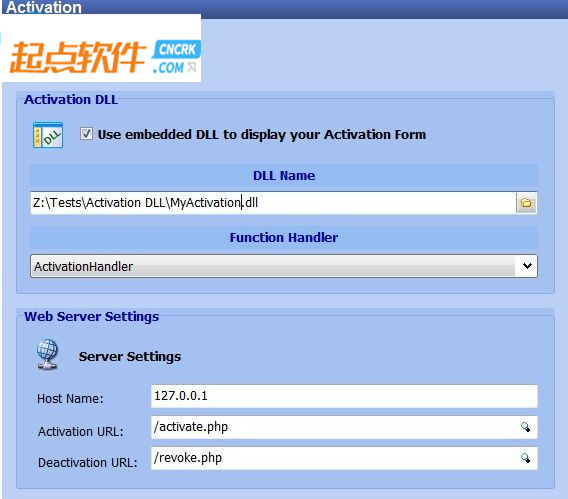Click the Function Handler header label

(284, 238)
